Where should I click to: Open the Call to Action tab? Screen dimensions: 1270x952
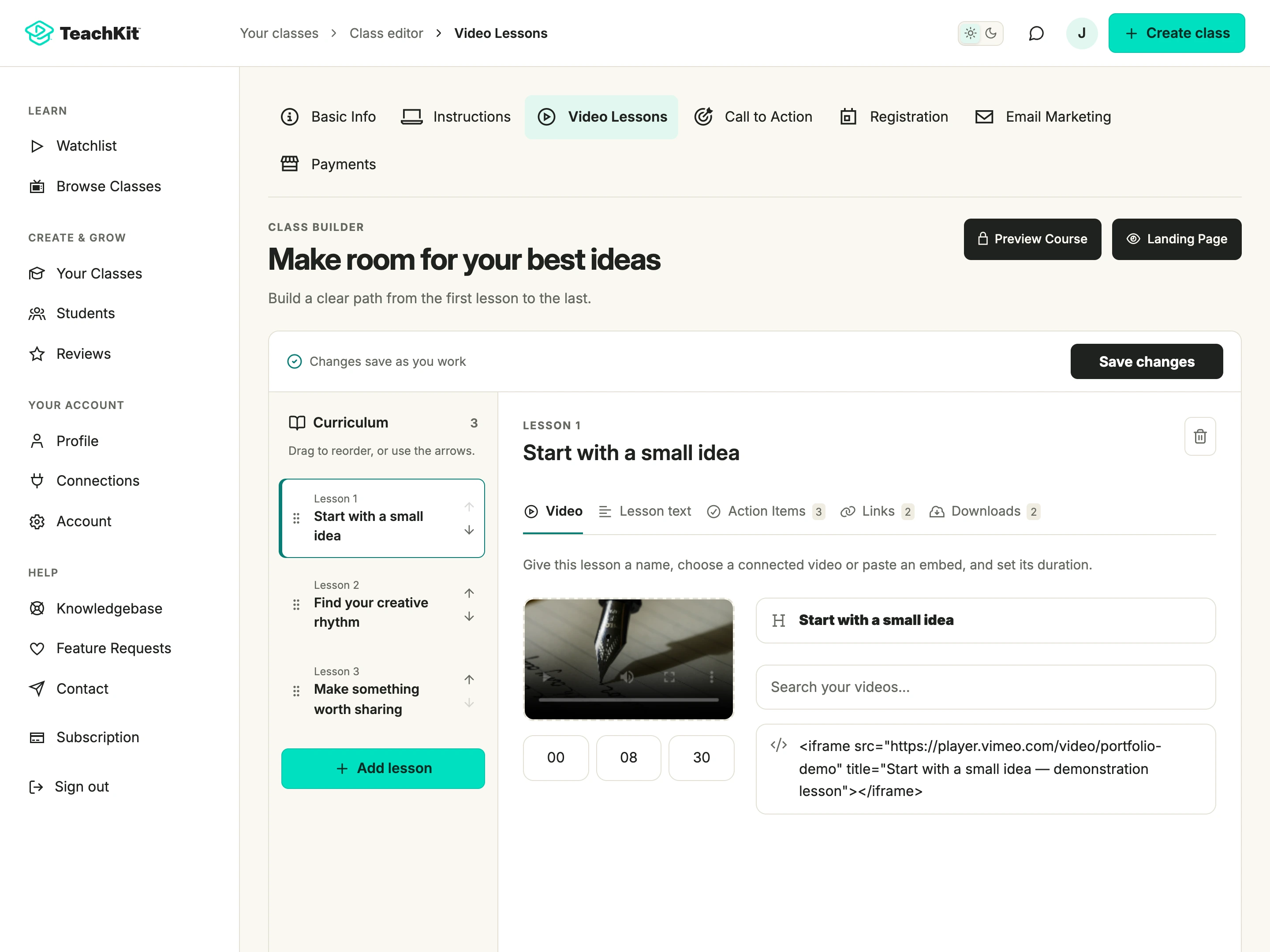753,117
